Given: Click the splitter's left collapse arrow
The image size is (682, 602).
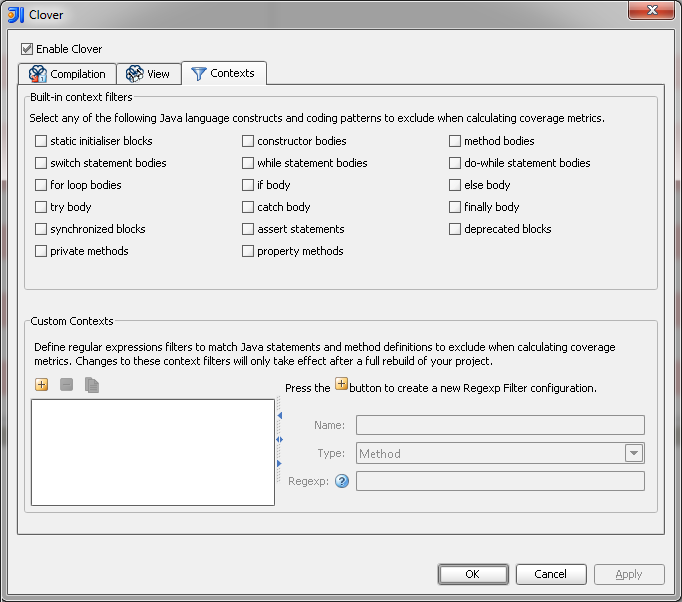Looking at the screenshot, I should coord(279,414).
